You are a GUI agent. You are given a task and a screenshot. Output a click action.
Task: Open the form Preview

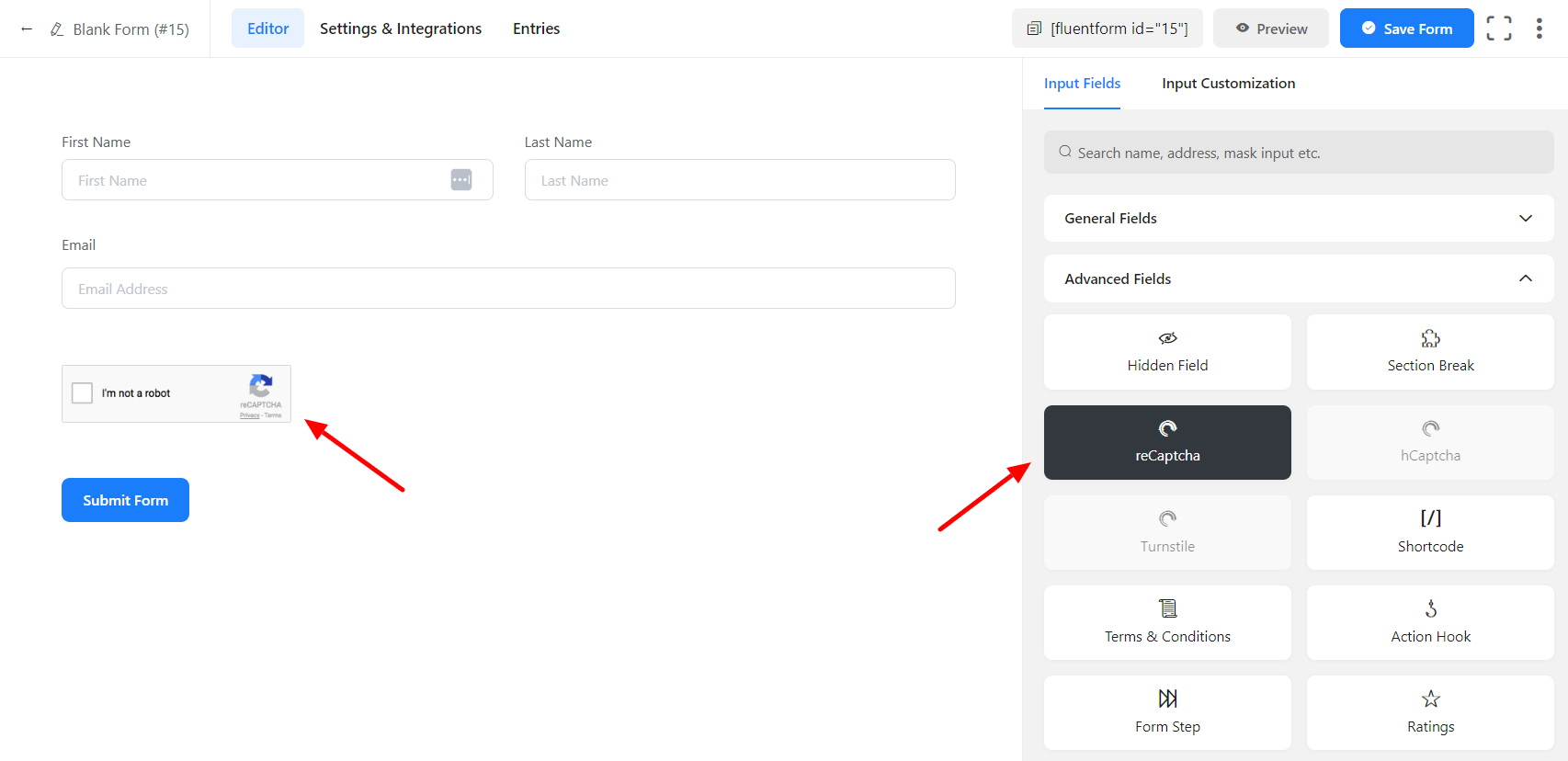[x=1270, y=28]
